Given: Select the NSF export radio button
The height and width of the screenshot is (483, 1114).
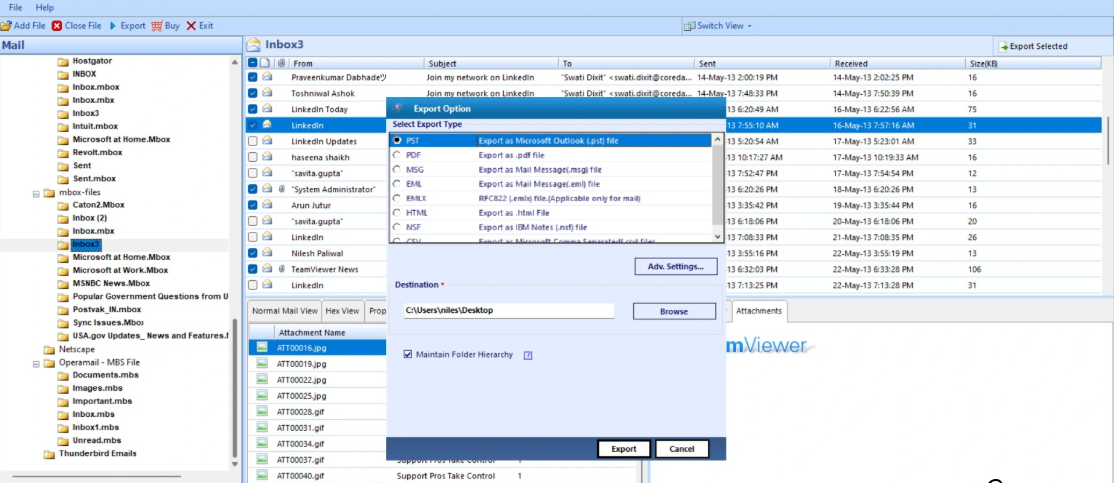Looking at the screenshot, I should 397,227.
